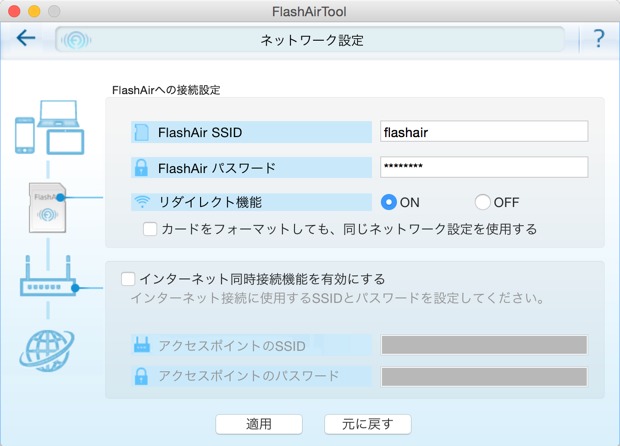Click the FlashAir パスワード label

(217, 168)
